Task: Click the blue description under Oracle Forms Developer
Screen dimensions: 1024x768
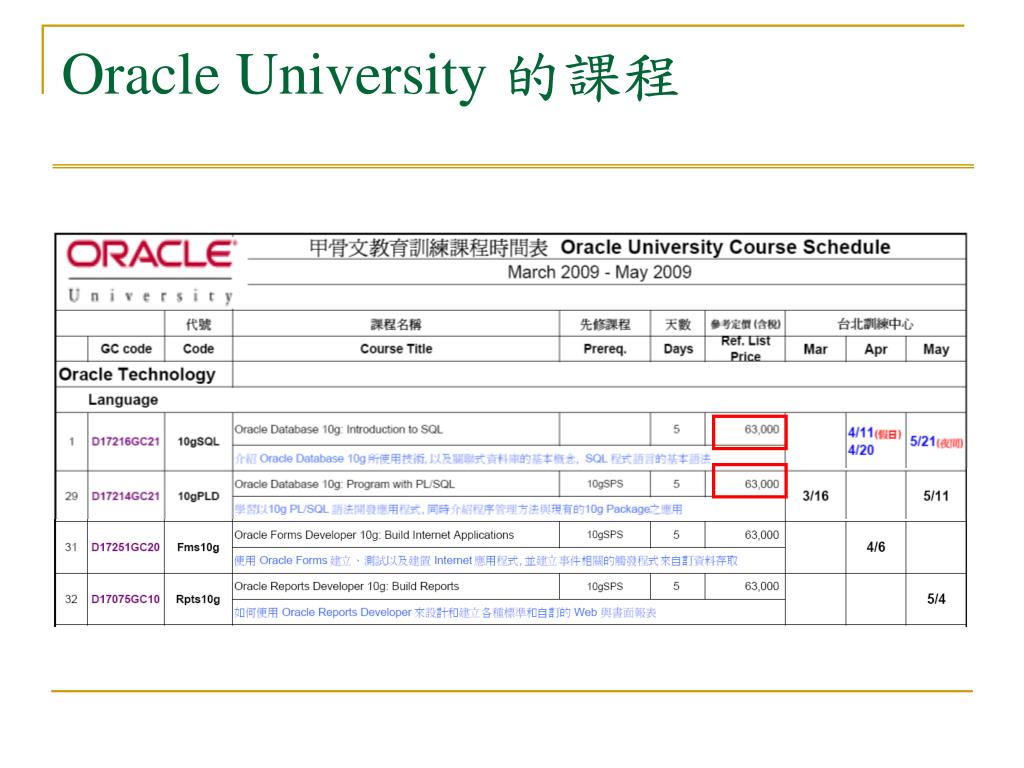Action: tap(486, 560)
